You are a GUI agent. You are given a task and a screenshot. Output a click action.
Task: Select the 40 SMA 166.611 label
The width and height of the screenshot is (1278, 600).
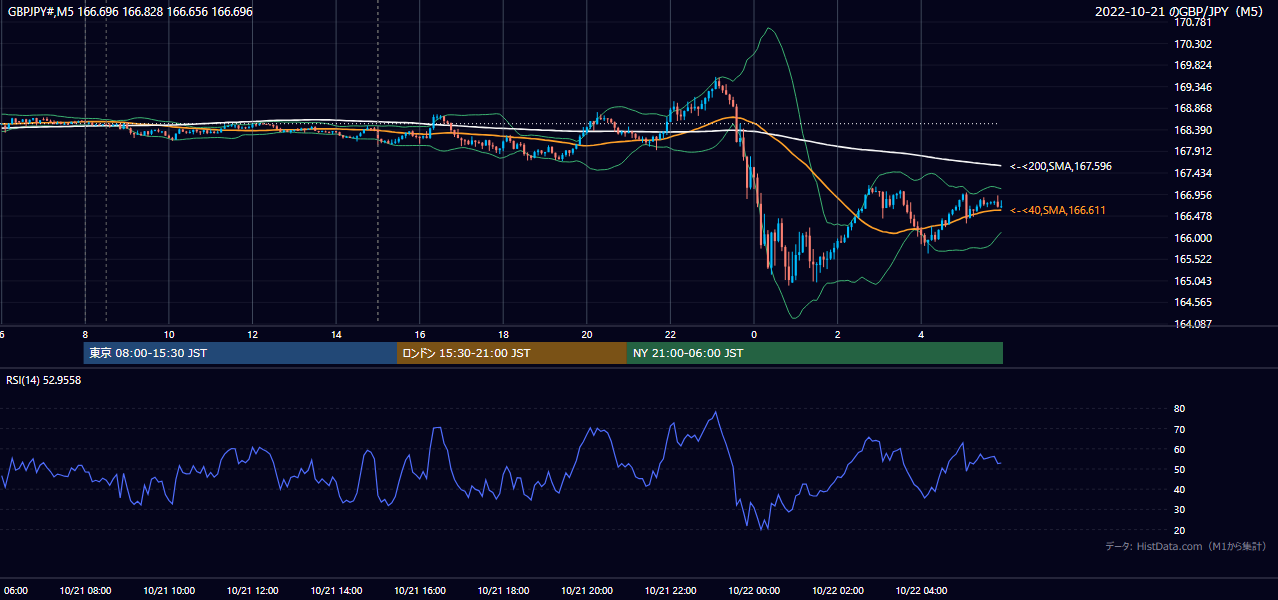click(x=1058, y=210)
